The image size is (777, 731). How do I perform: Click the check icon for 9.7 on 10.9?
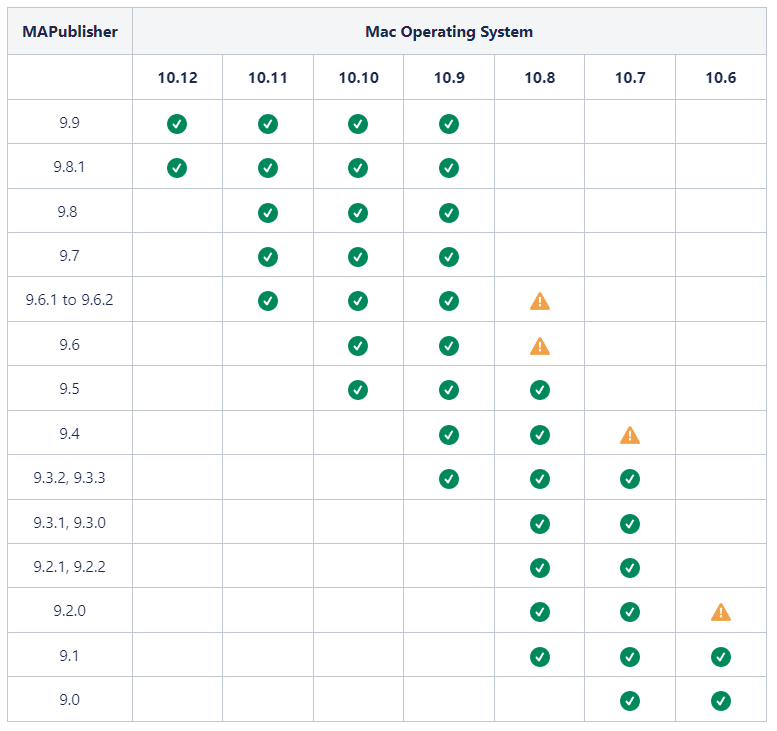[449, 257]
